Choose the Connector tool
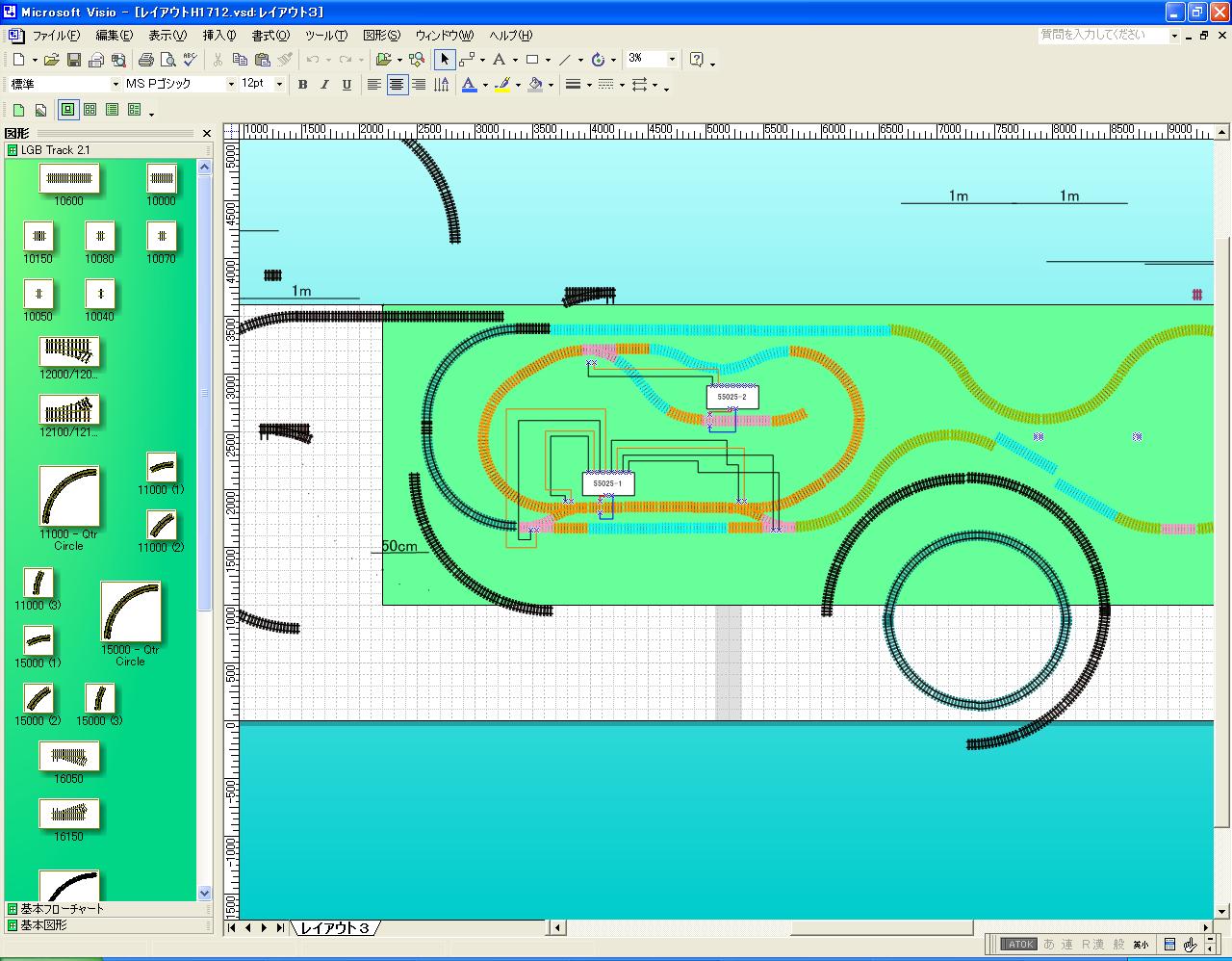 (x=467, y=60)
